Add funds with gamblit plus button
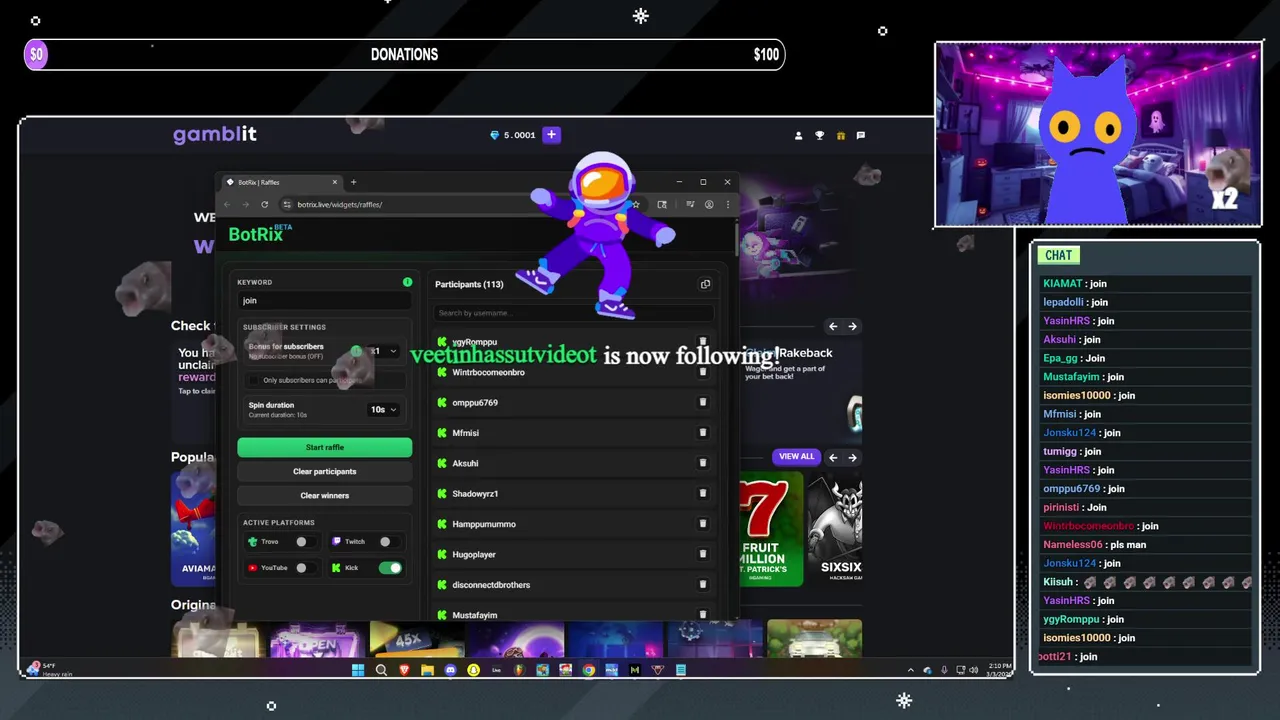This screenshot has height=720, width=1280. click(x=551, y=135)
